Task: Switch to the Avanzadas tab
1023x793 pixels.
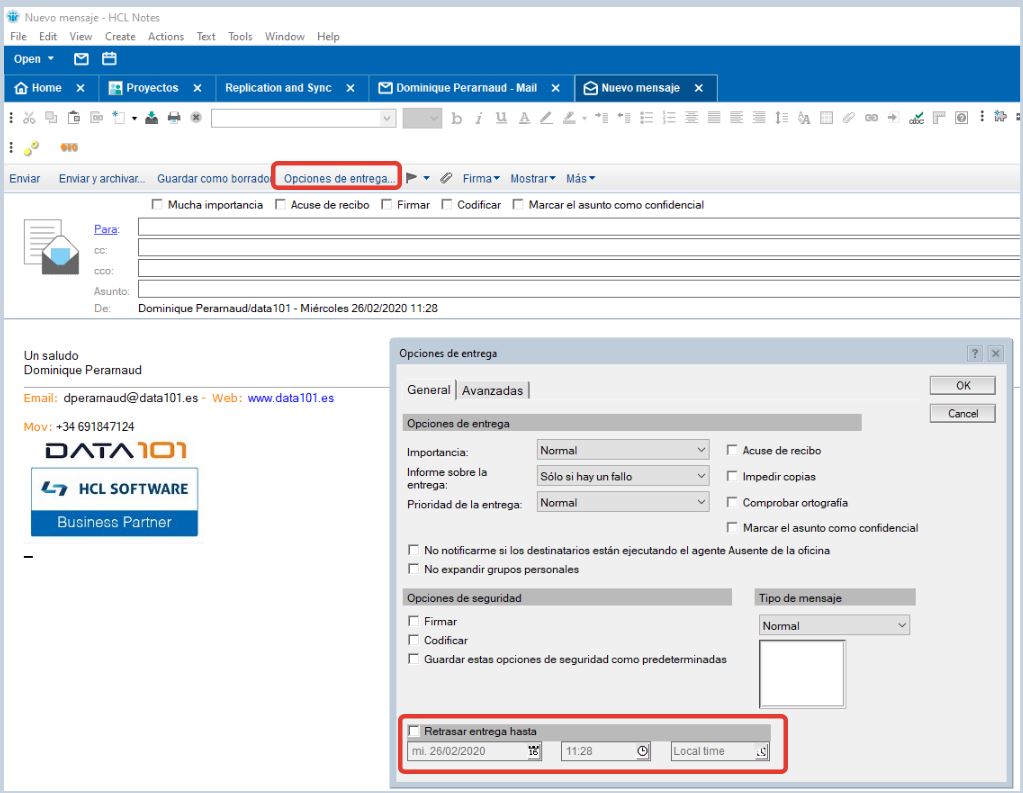Action: 492,390
